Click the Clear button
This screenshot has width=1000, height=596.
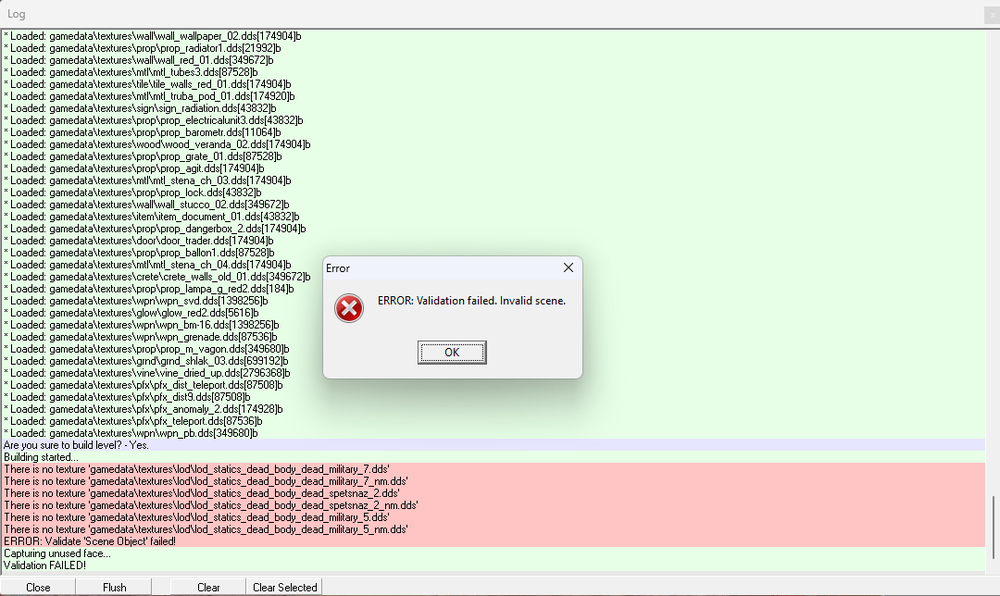click(x=208, y=587)
